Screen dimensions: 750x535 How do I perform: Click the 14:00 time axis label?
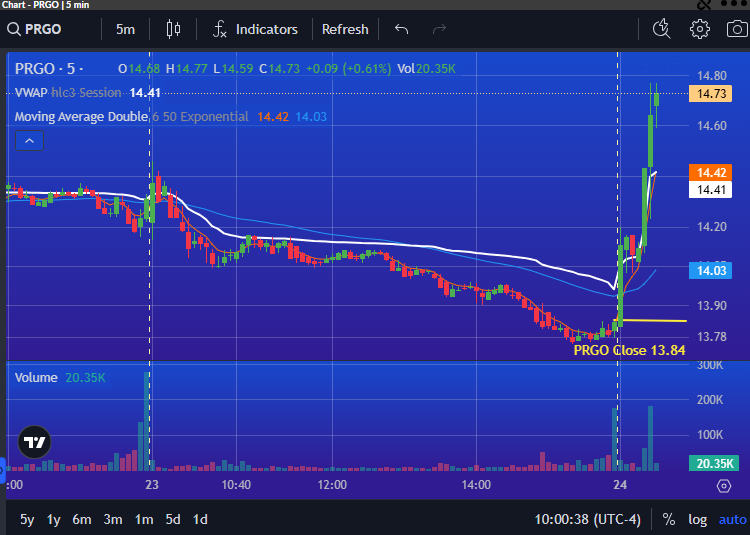[476, 485]
